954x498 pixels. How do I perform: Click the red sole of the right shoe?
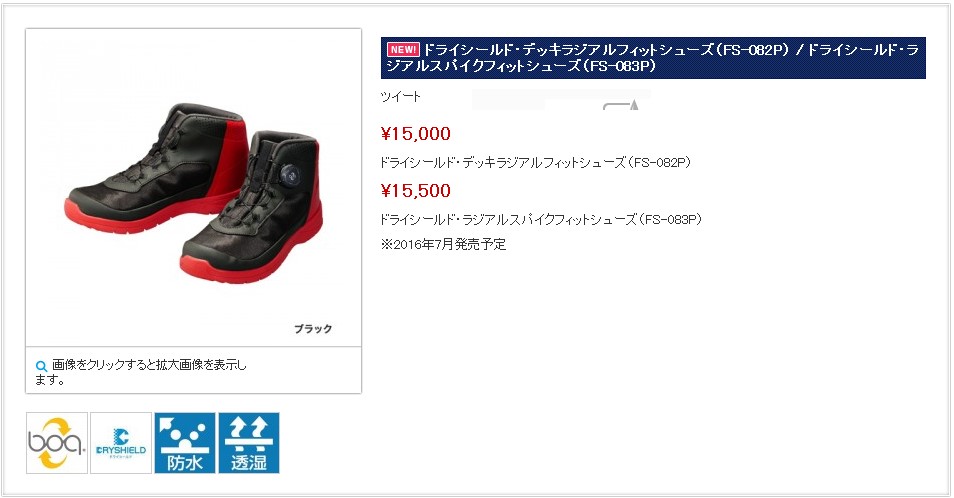pos(252,265)
